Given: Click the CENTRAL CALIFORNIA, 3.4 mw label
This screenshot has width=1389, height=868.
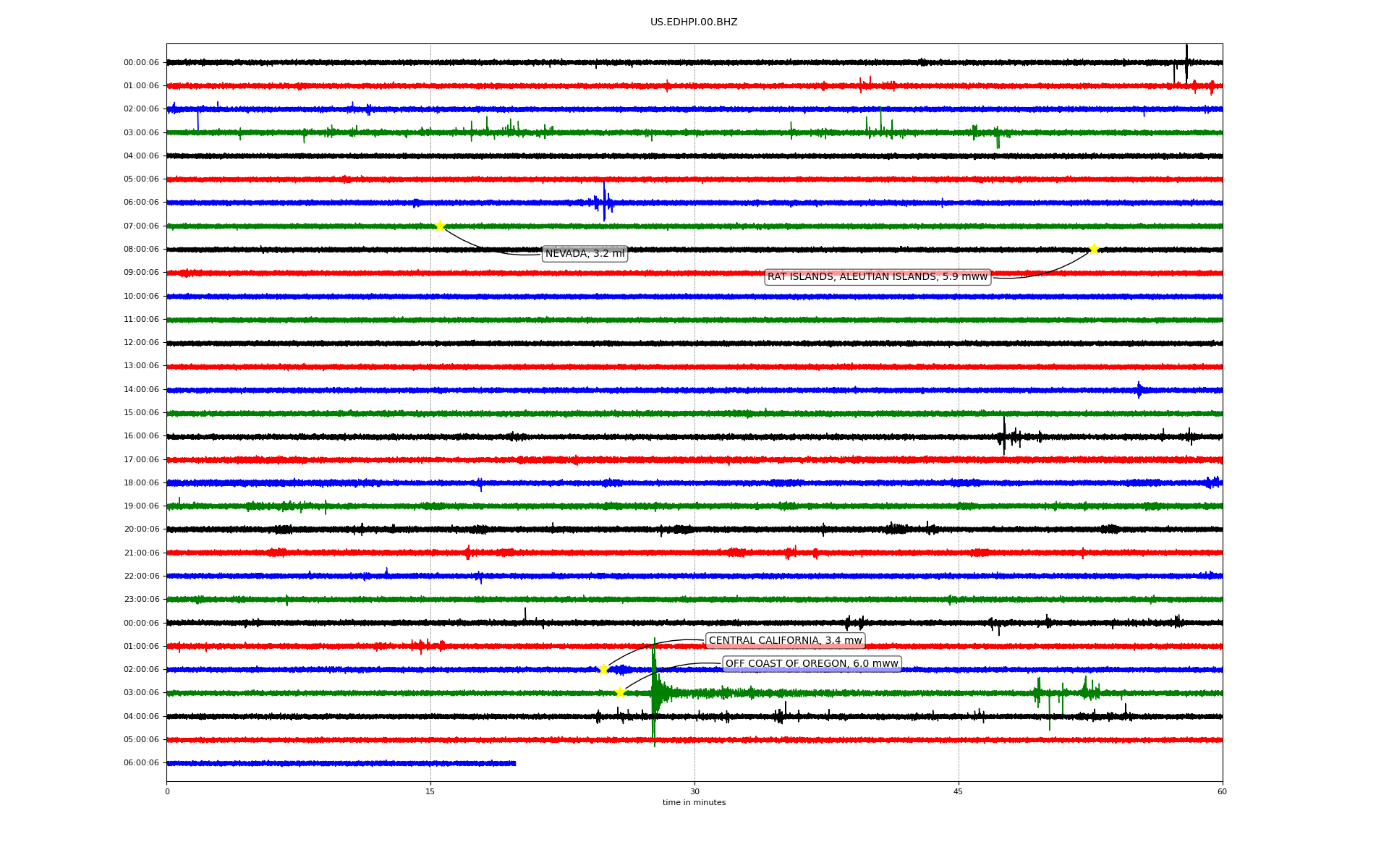Looking at the screenshot, I should tap(785, 641).
